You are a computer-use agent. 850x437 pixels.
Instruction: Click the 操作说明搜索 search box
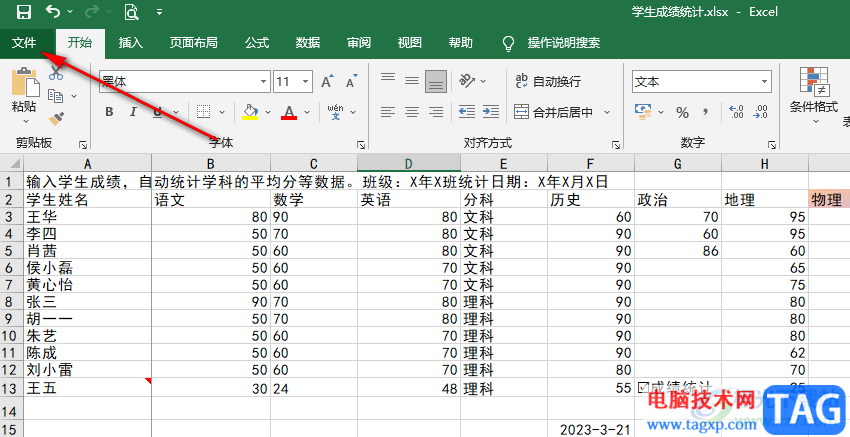564,43
